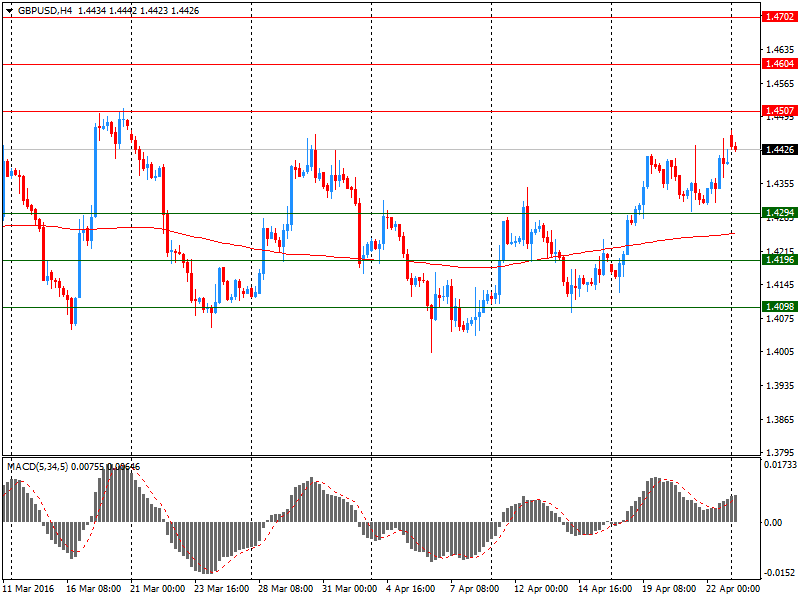Click the 1.3935 price scale value
800x600 pixels.
click(x=780, y=386)
